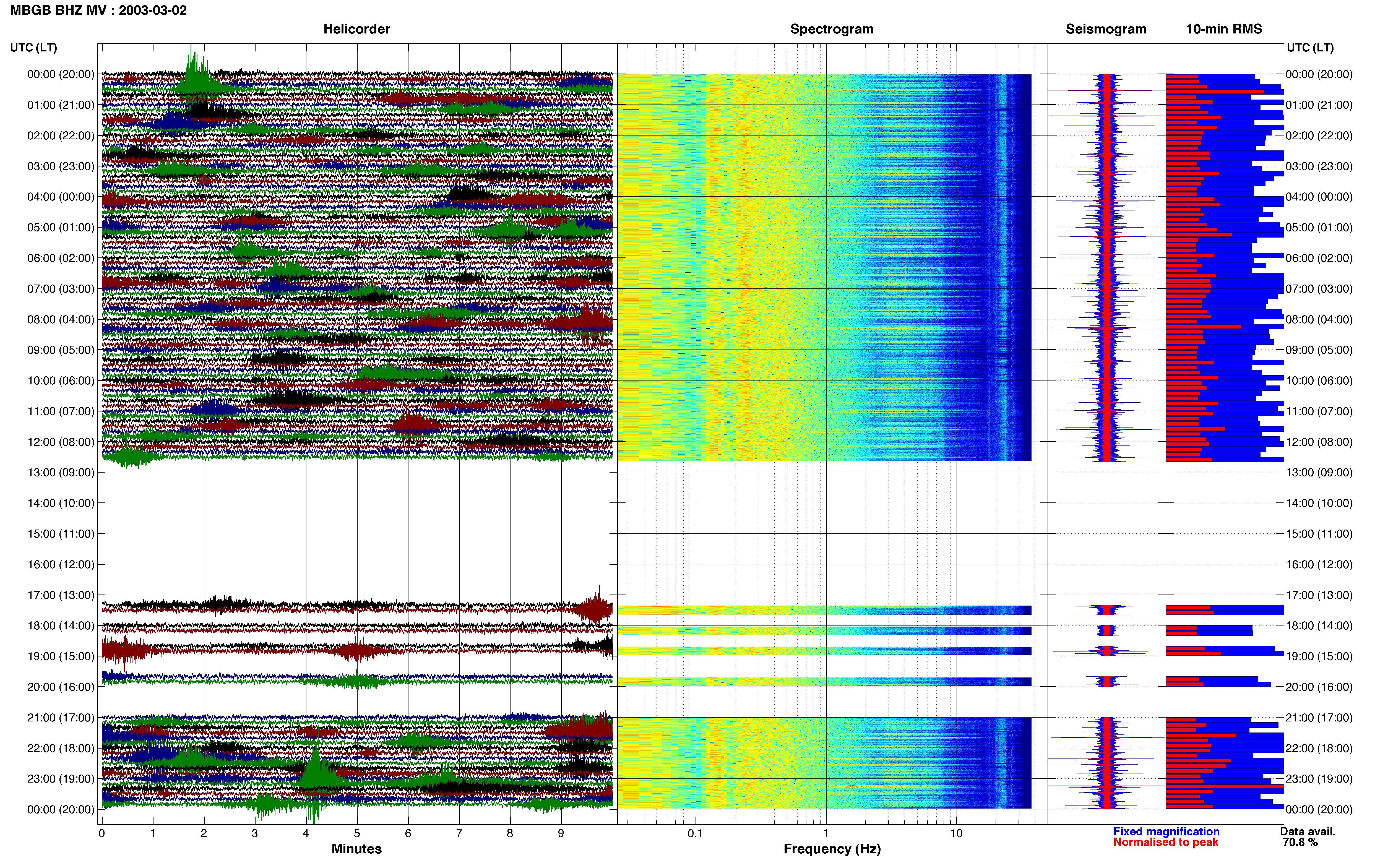Click '18:00 (14:00)' on the RMS panel time axis
The width and height of the screenshot is (1388, 868).
1319,626
